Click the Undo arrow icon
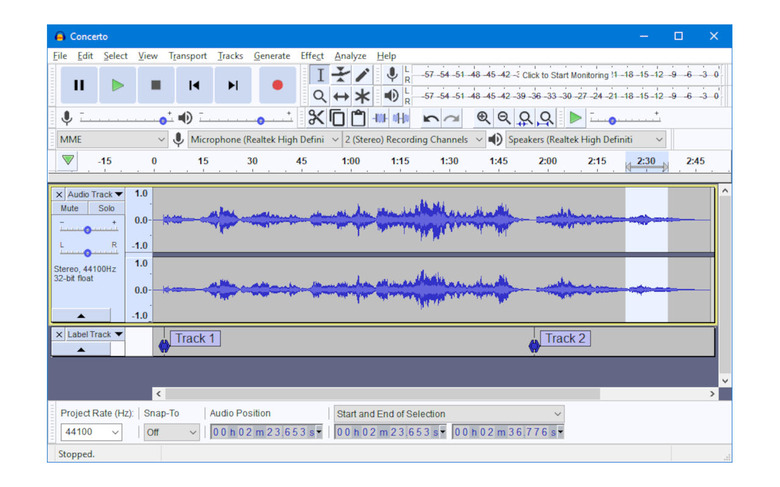This screenshot has width=780, height=487. click(x=431, y=118)
